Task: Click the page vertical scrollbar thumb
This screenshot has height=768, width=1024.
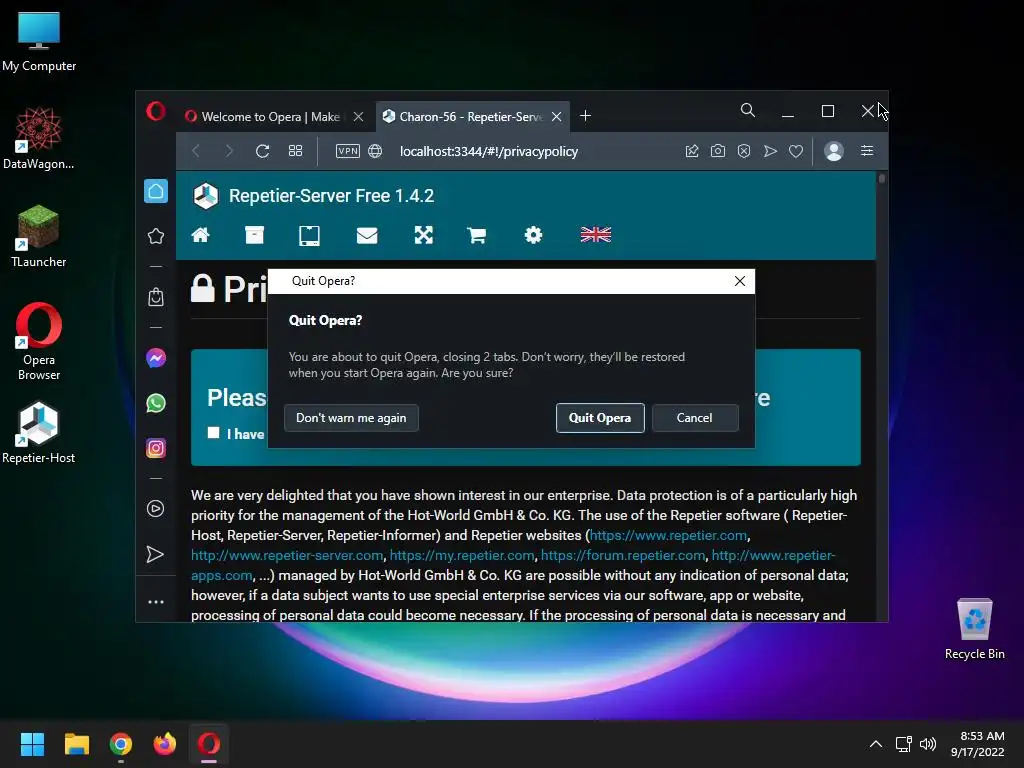Action: (882, 178)
